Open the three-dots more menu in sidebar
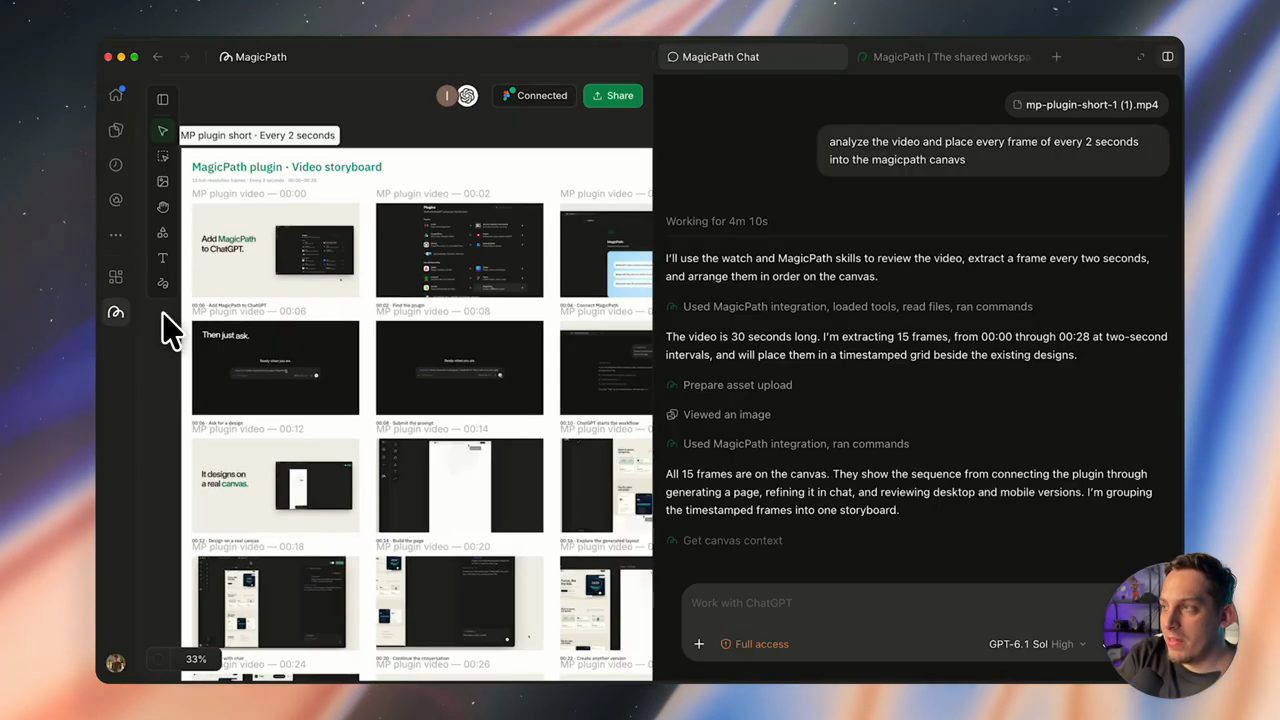The width and height of the screenshot is (1280, 720). coord(116,235)
